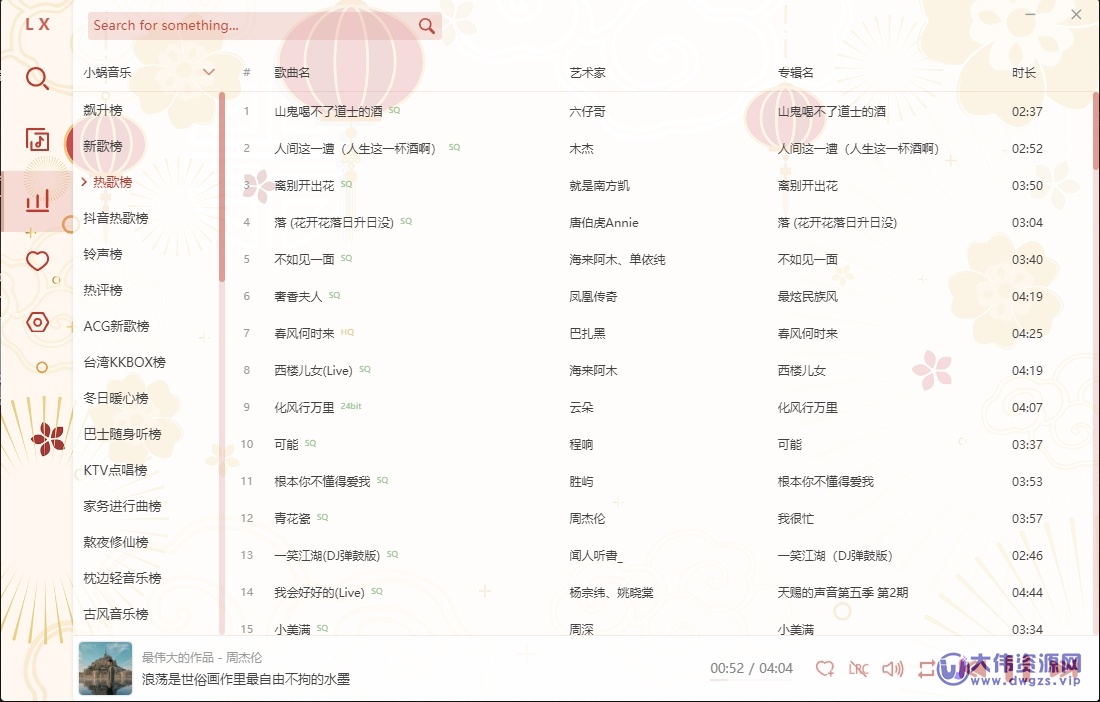Image resolution: width=1100 pixels, height=702 pixels.
Task: Switch to the 抖音热歌榜 chart
Action: (117, 217)
